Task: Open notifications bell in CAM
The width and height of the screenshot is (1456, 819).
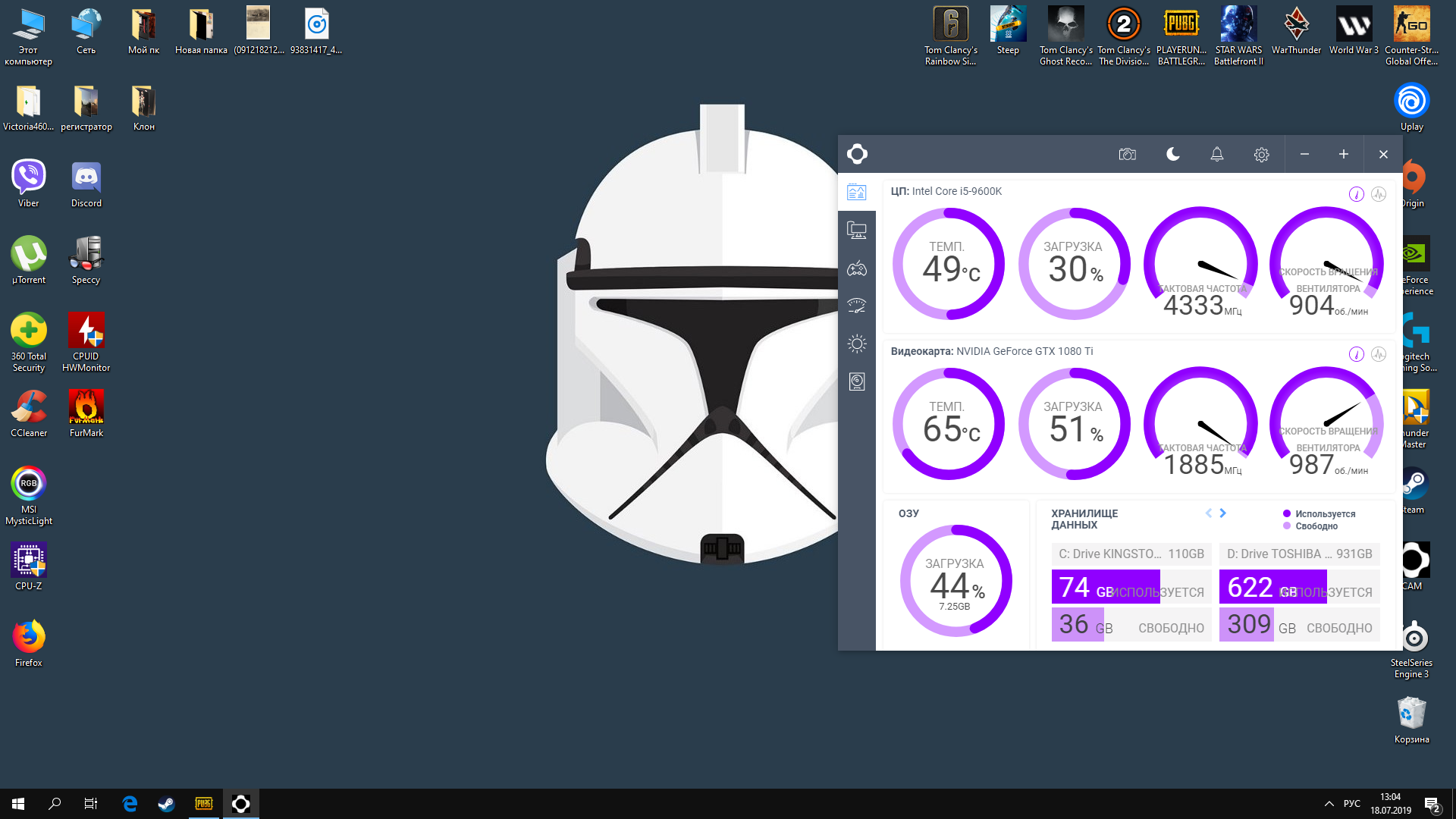Action: click(1216, 155)
